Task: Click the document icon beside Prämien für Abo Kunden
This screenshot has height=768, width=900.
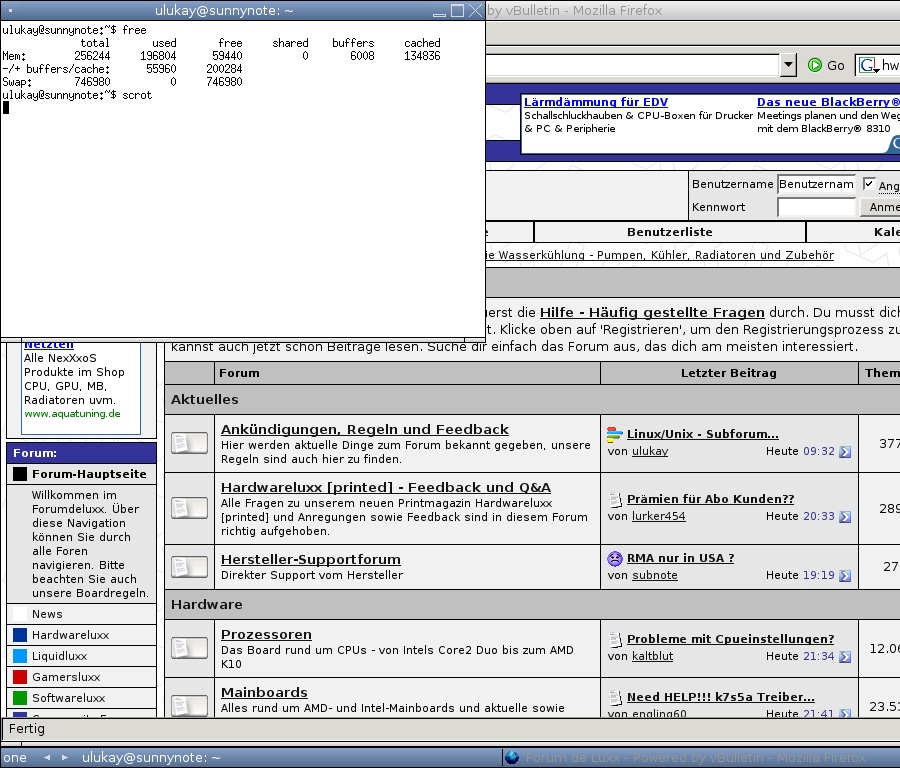Action: pyautogui.click(x=615, y=499)
